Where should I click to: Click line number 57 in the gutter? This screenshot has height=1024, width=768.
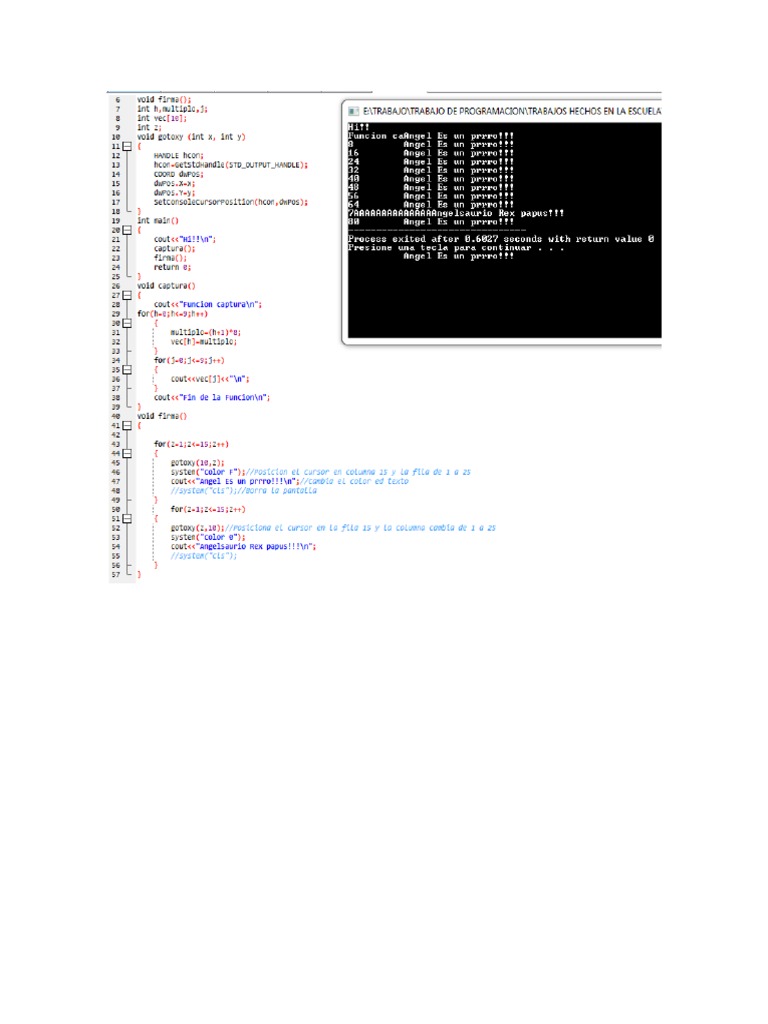point(116,575)
